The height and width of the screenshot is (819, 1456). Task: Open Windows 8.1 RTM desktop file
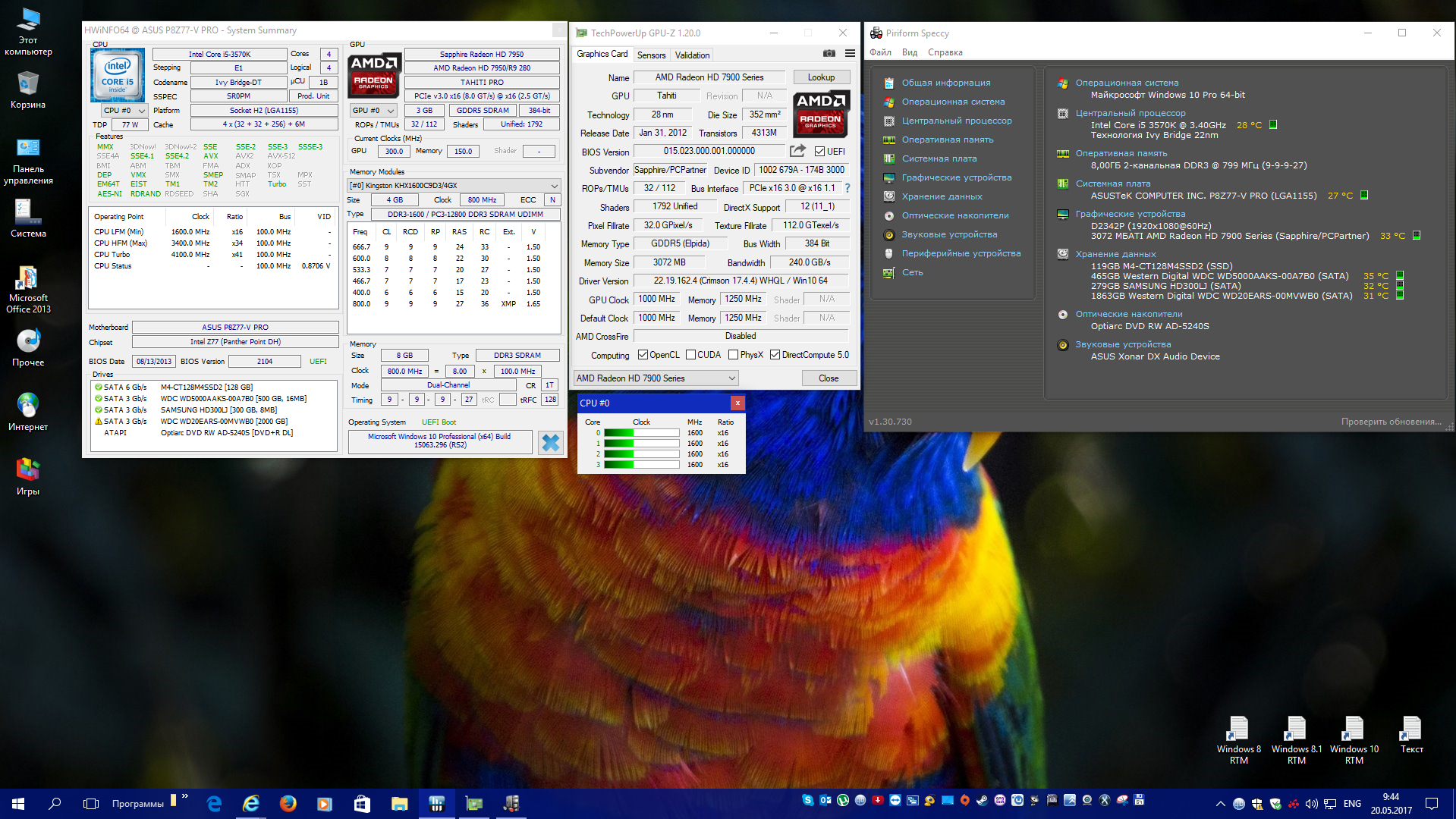coord(1297,740)
